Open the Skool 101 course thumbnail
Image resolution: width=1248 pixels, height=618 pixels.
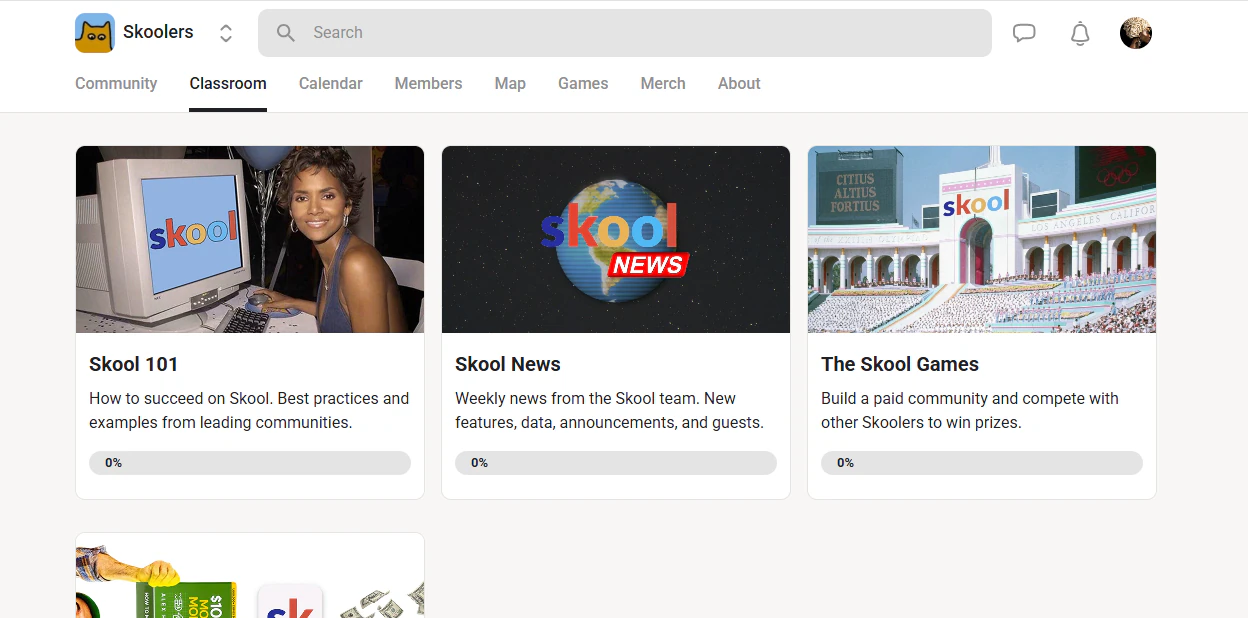coord(250,240)
